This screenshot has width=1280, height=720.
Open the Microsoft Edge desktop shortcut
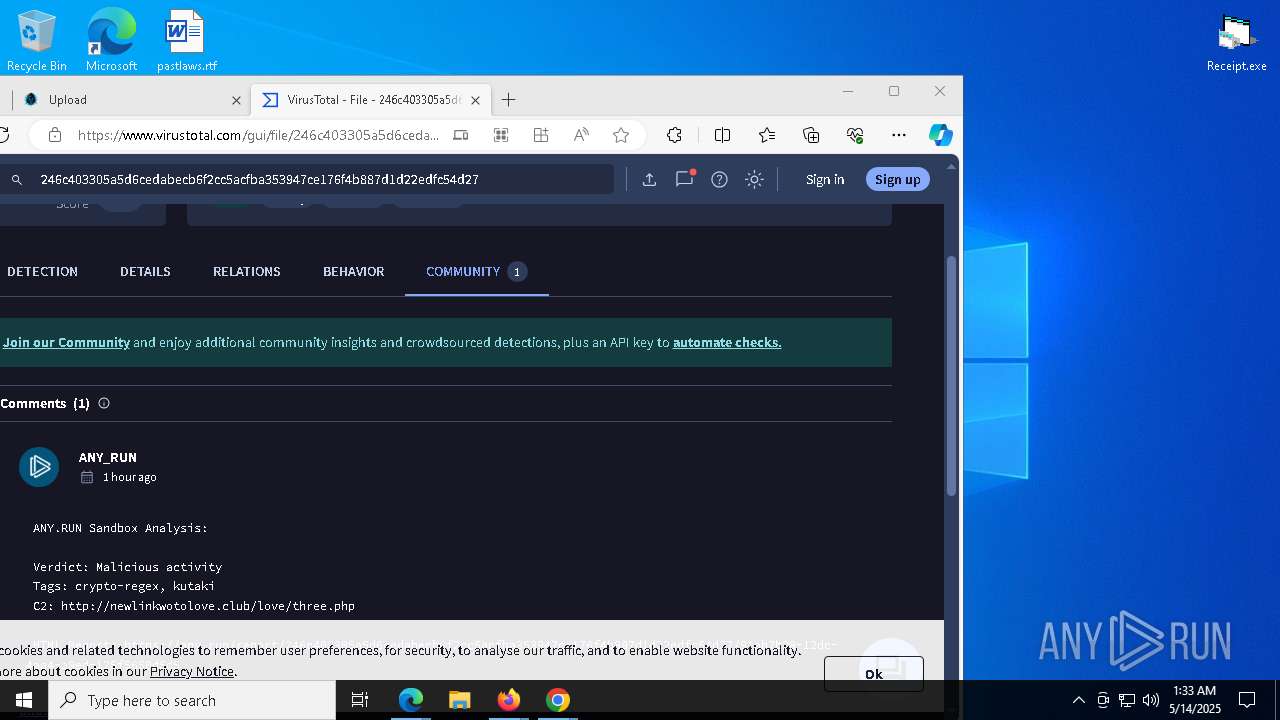pos(111,40)
